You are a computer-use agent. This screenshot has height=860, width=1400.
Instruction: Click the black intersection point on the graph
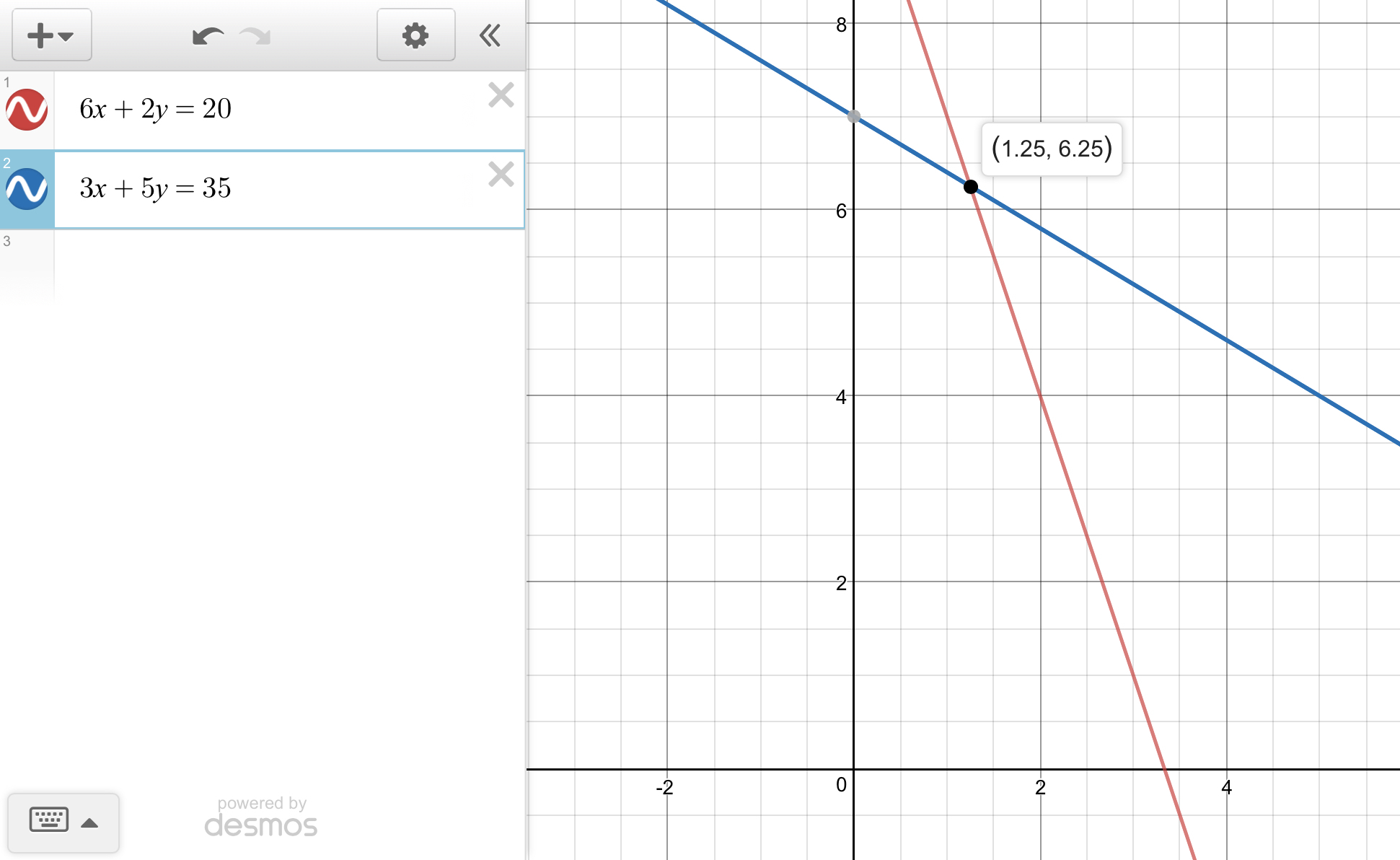(x=971, y=187)
